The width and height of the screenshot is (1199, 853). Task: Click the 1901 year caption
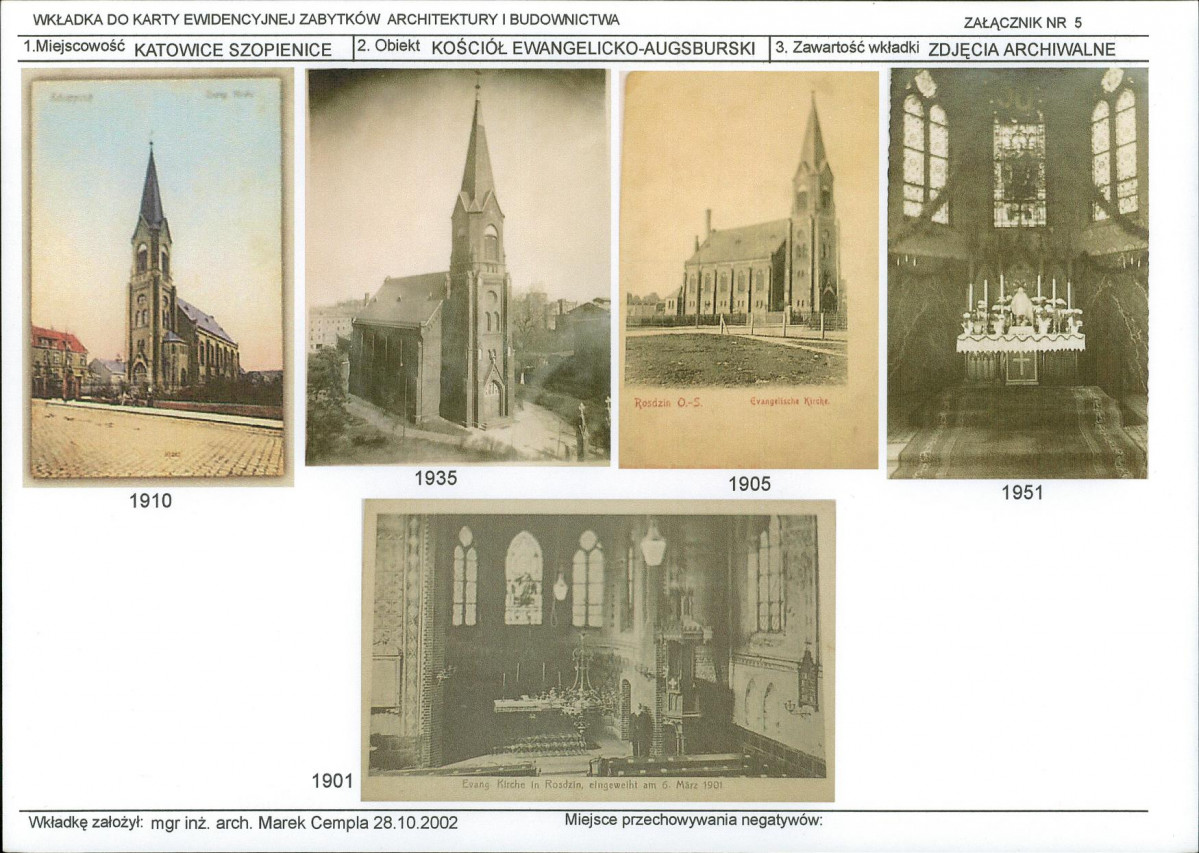coord(332,781)
